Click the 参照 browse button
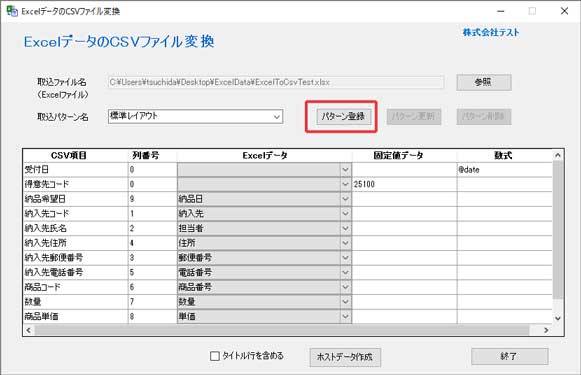Image resolution: width=581 pixels, height=375 pixels. point(484,82)
